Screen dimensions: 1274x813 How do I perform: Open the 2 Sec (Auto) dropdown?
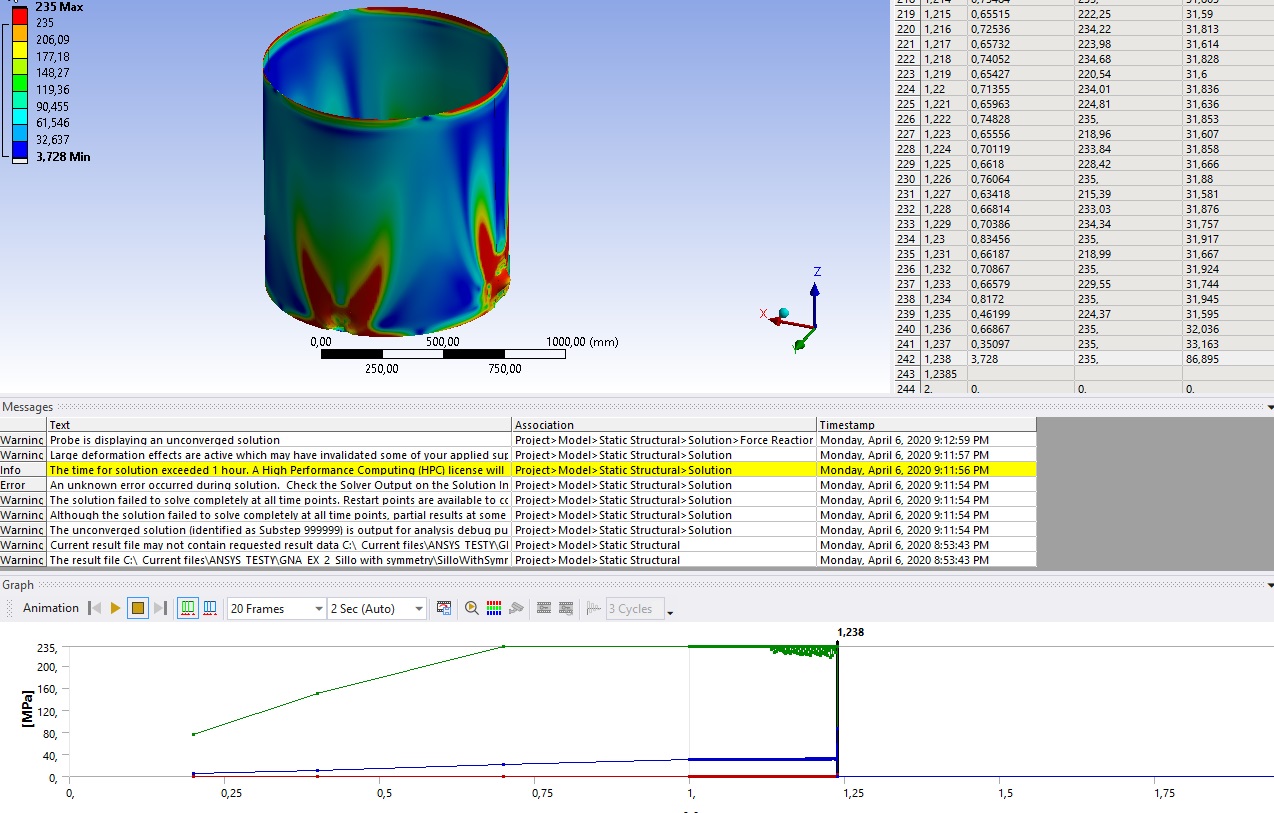coord(377,608)
